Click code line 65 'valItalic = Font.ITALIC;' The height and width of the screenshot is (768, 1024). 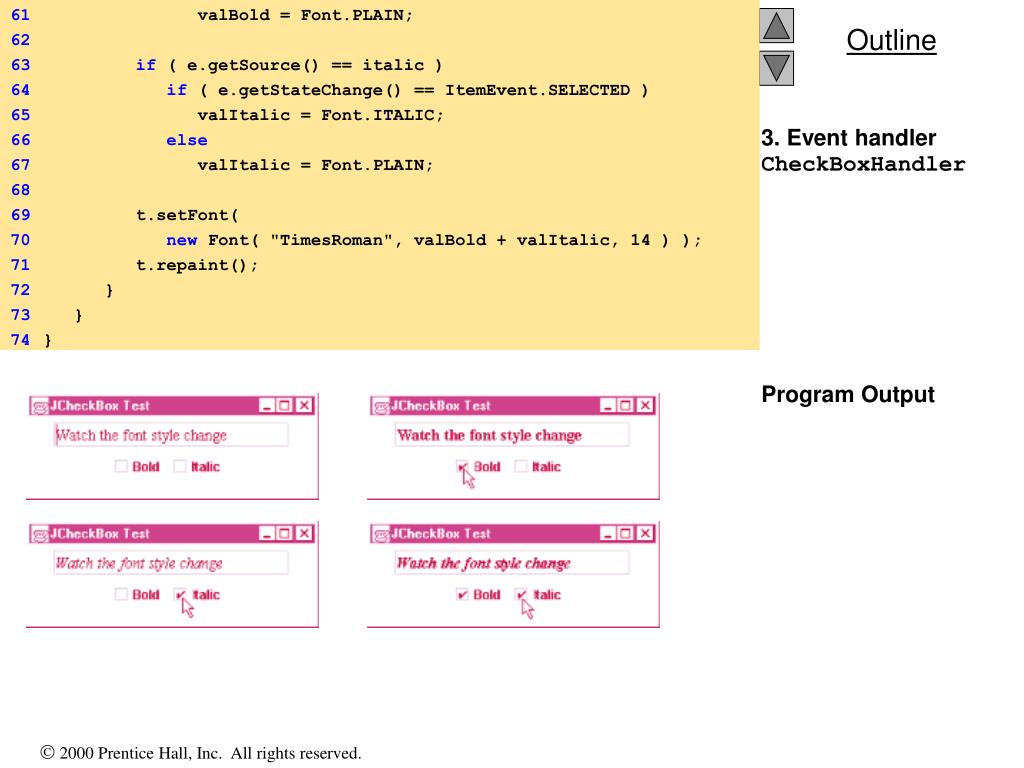320,115
